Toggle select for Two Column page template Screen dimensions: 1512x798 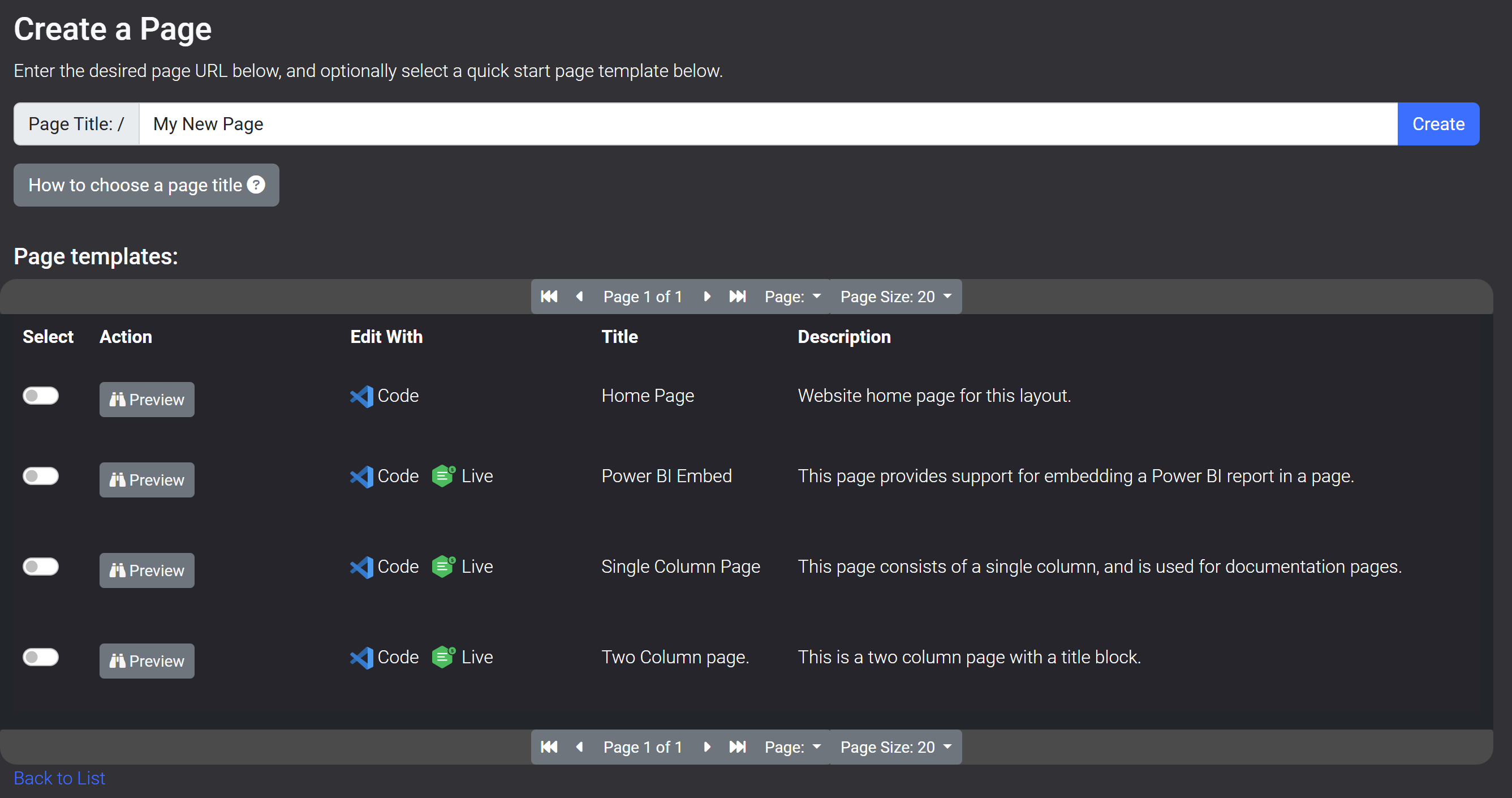click(41, 657)
